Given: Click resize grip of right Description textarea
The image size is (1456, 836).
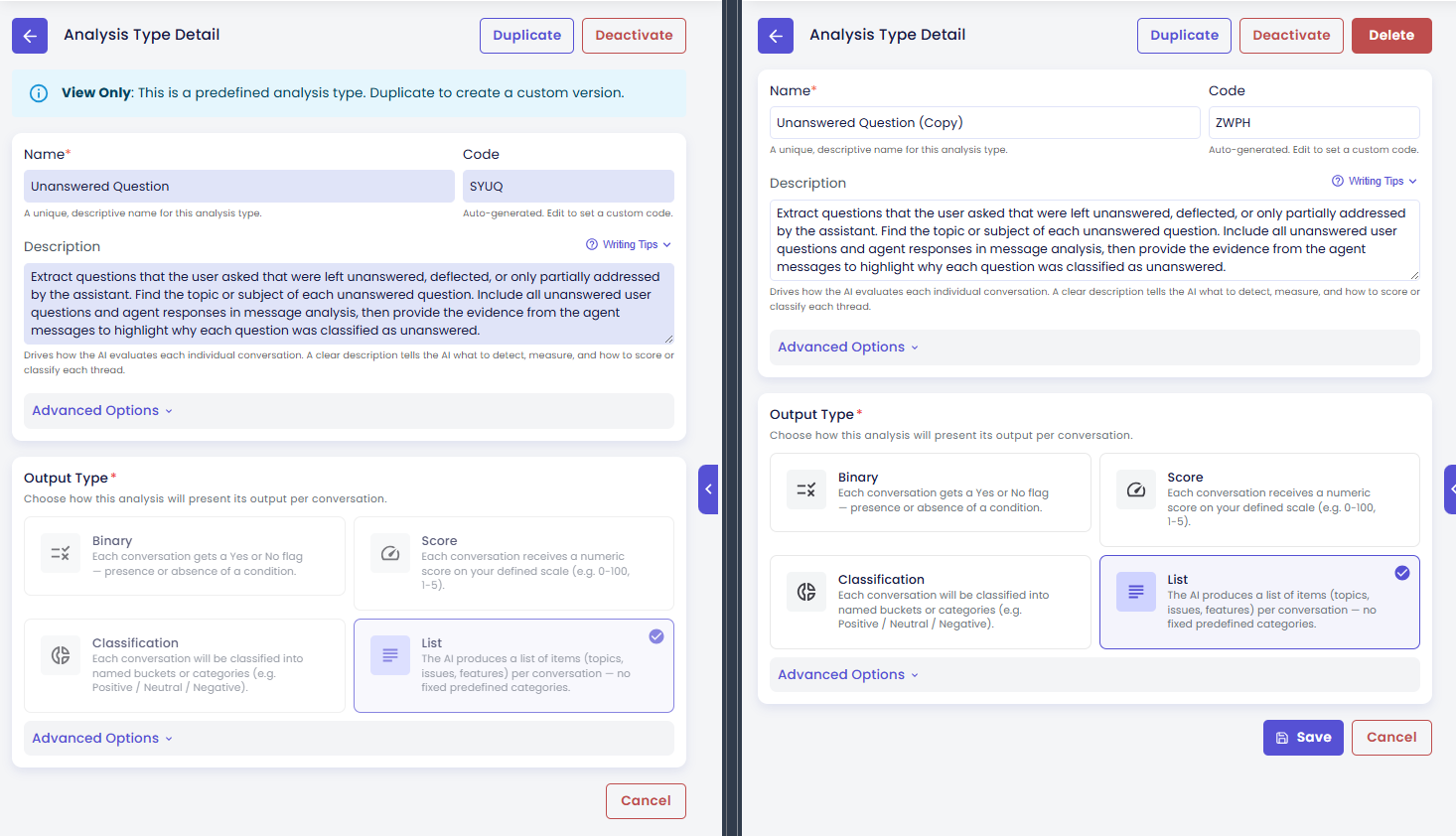Looking at the screenshot, I should pyautogui.click(x=1414, y=275).
